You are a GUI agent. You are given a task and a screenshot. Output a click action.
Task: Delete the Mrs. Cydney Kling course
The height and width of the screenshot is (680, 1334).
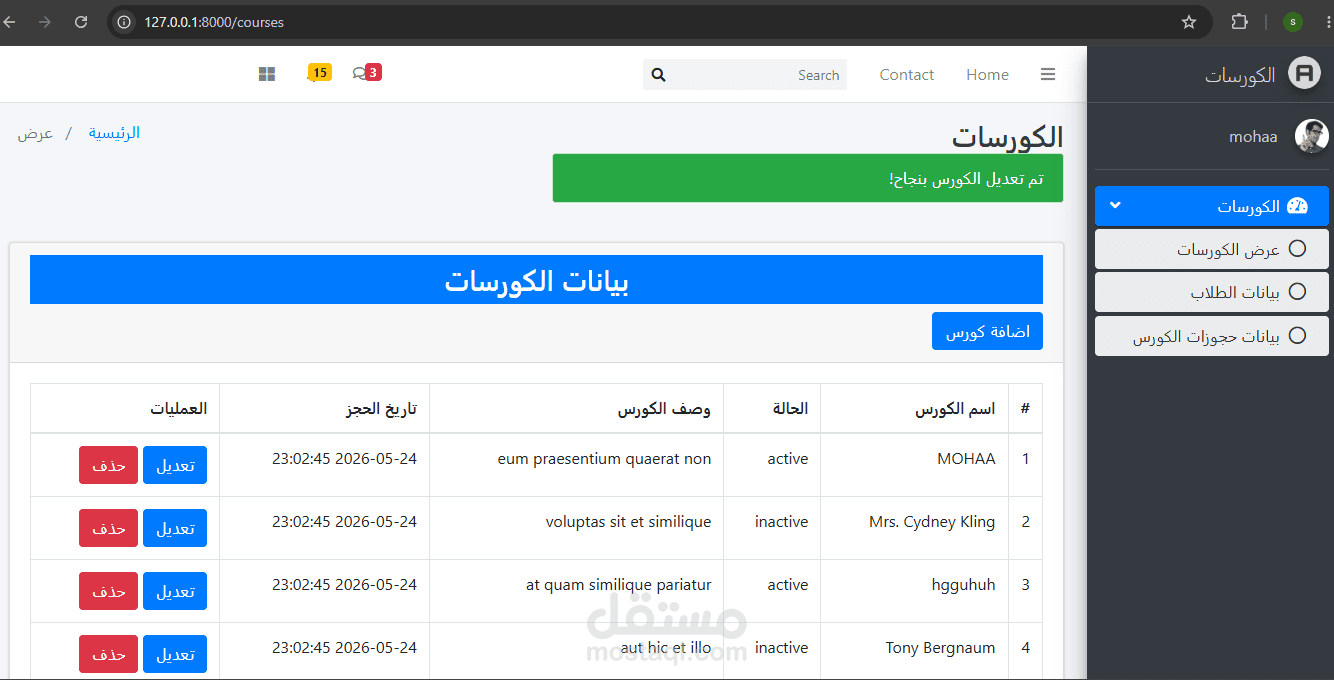click(109, 528)
